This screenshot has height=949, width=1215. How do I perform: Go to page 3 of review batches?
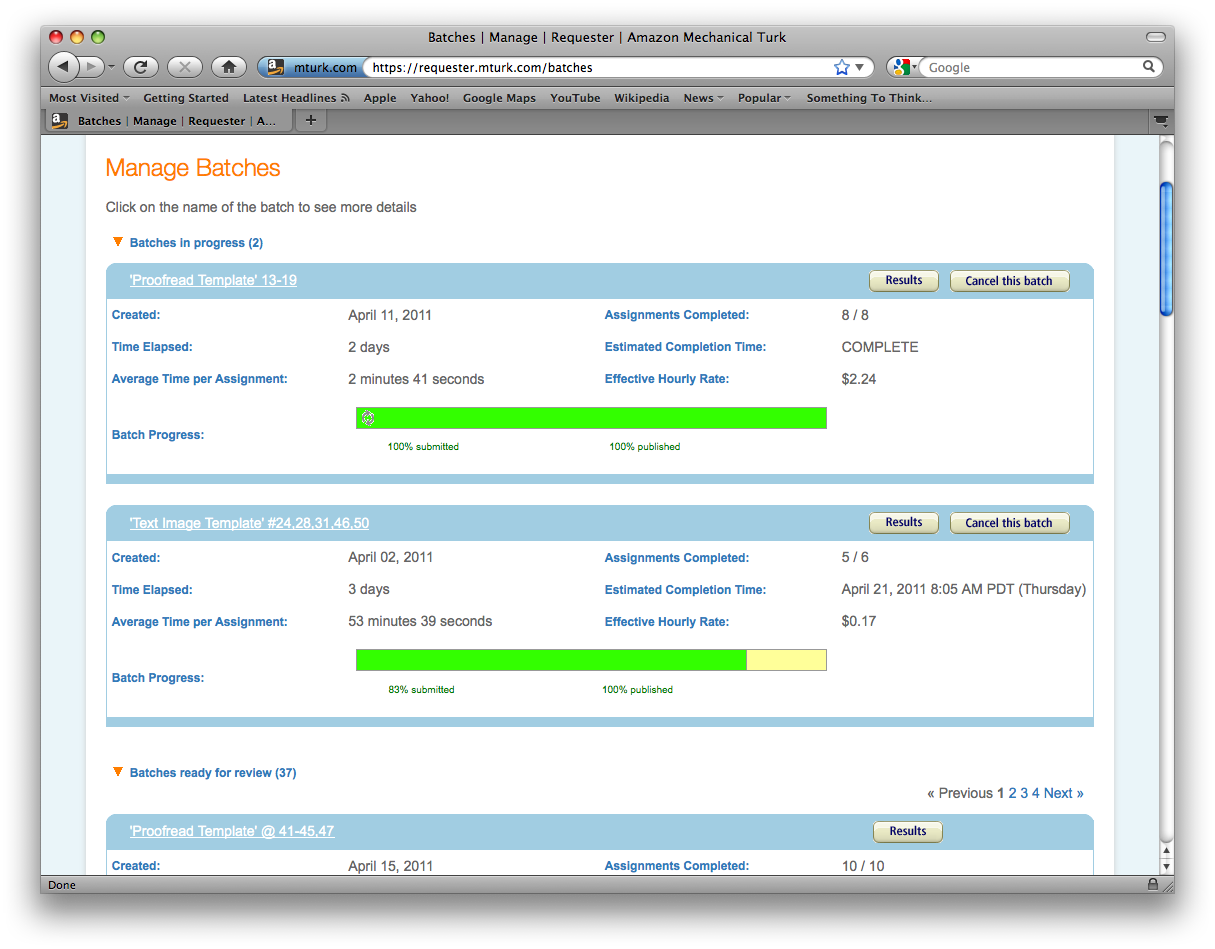coord(1024,793)
